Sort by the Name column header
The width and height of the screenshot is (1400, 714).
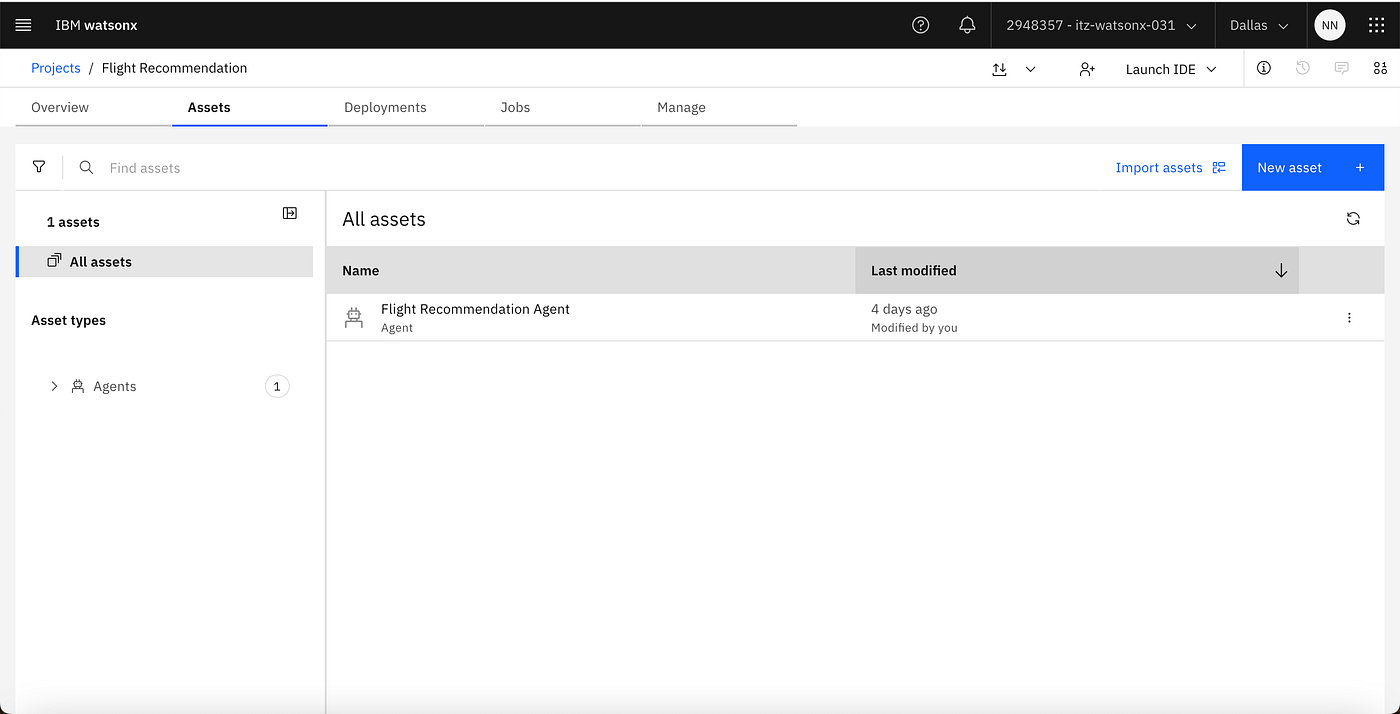coord(590,270)
